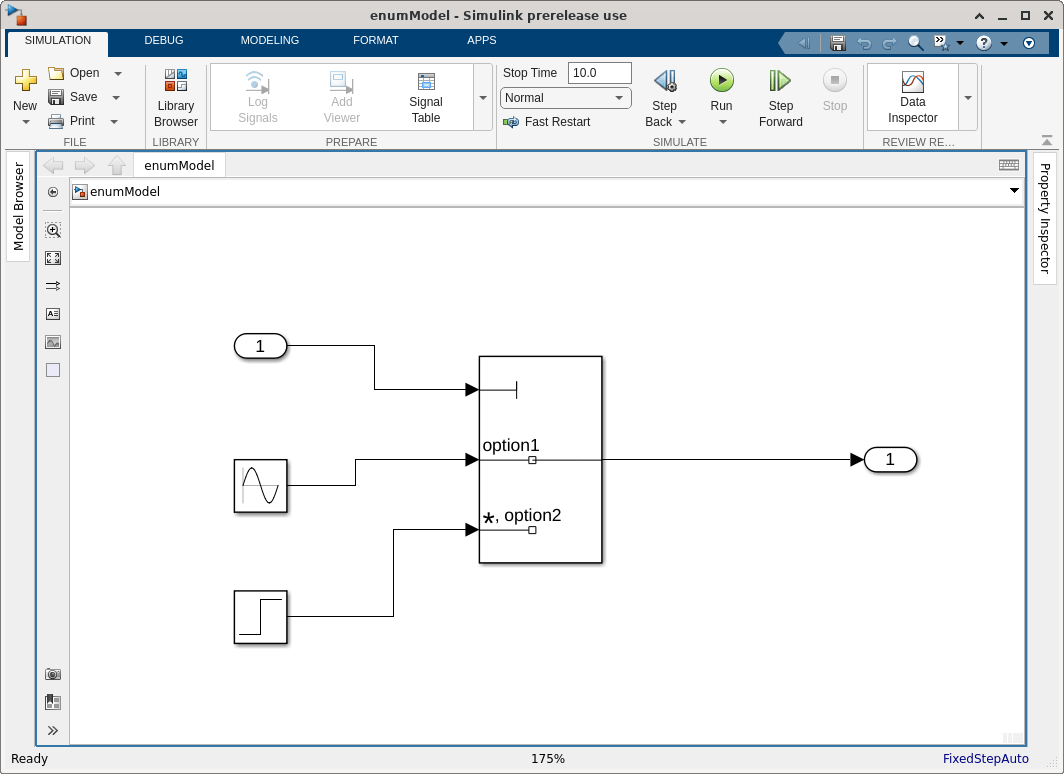1064x774 pixels.
Task: Expand the Save options arrow
Action: pos(116,98)
